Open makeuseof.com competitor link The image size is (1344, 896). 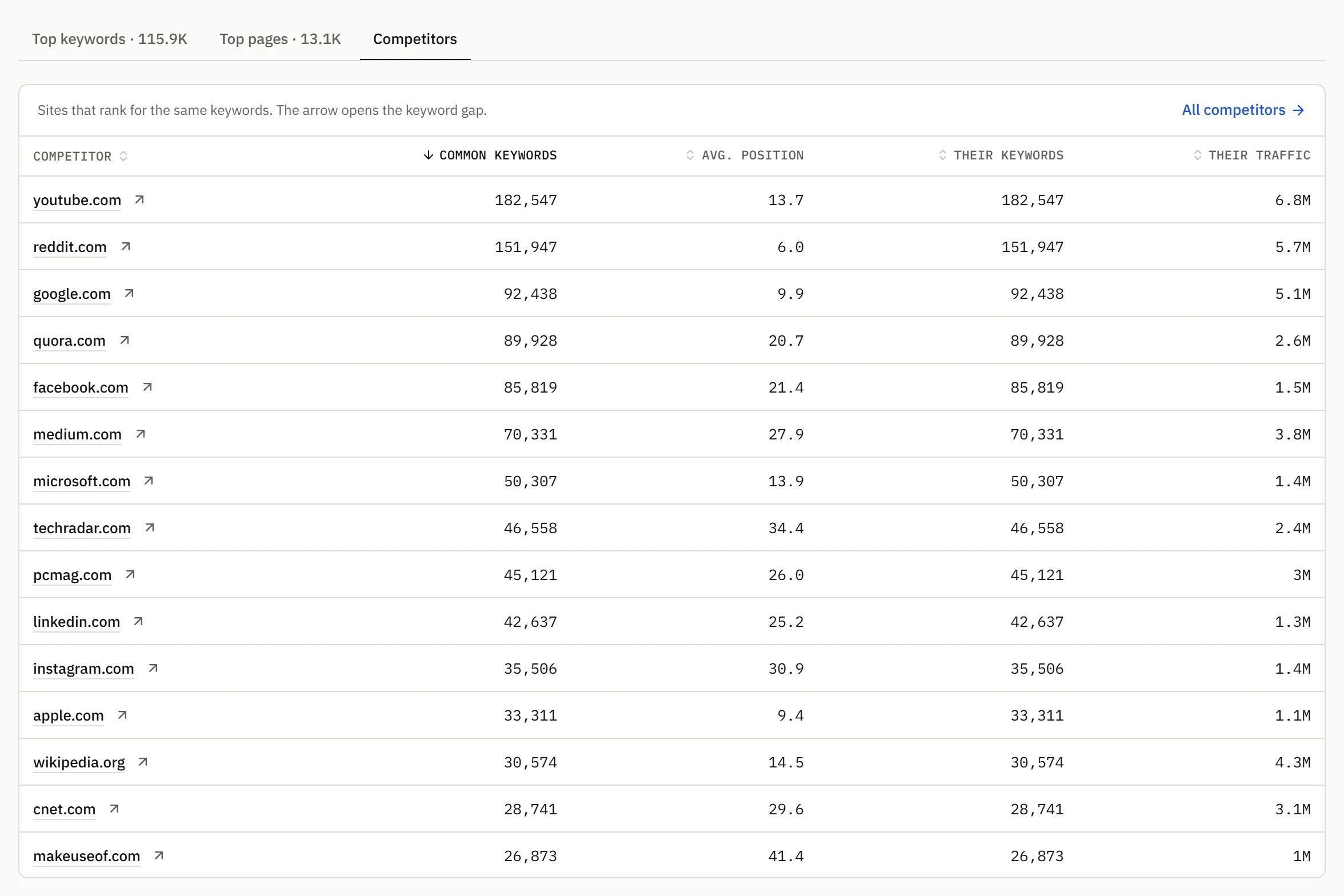coord(86,856)
